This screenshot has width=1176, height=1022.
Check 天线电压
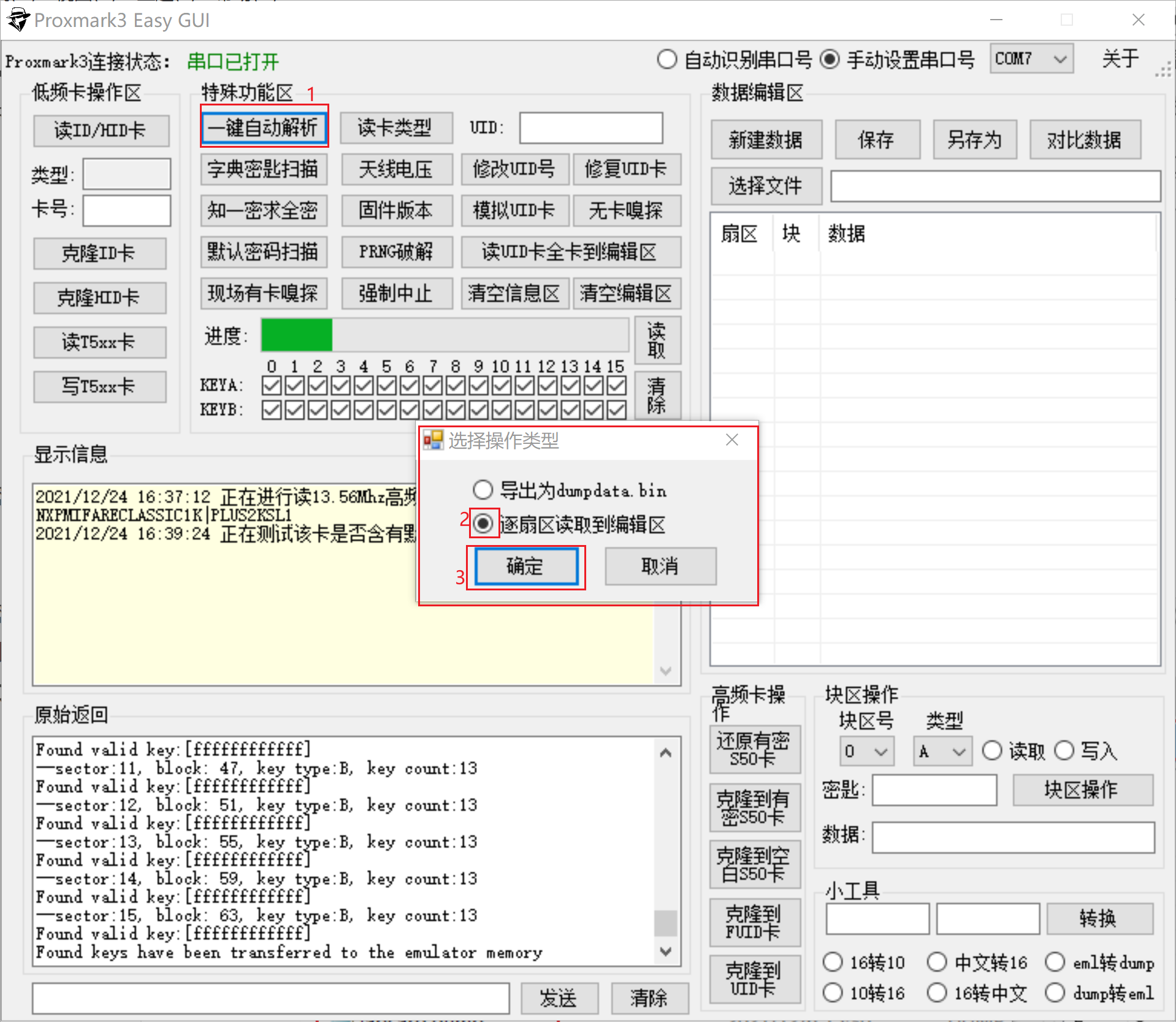point(396,169)
